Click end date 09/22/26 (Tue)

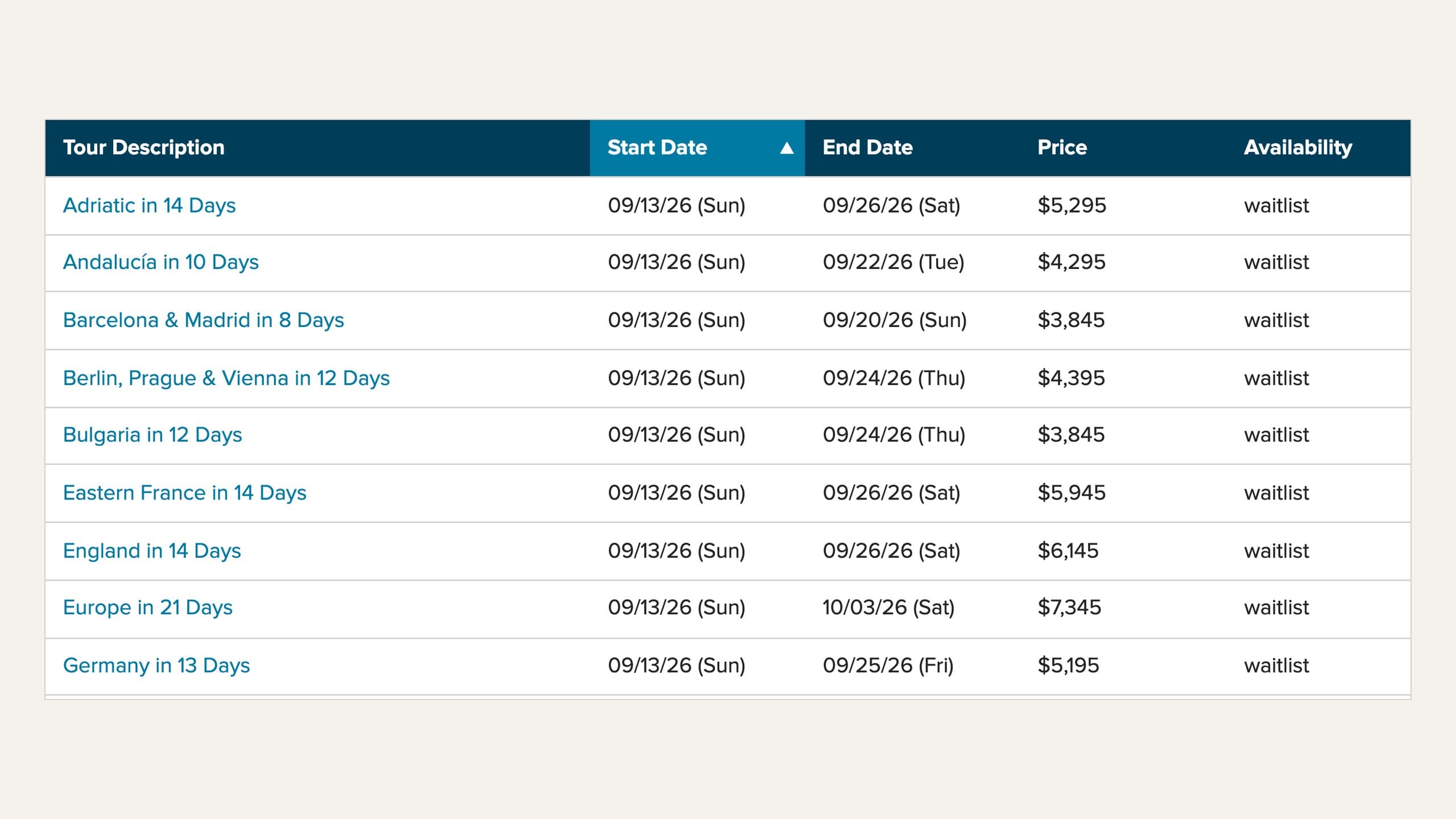coord(894,262)
